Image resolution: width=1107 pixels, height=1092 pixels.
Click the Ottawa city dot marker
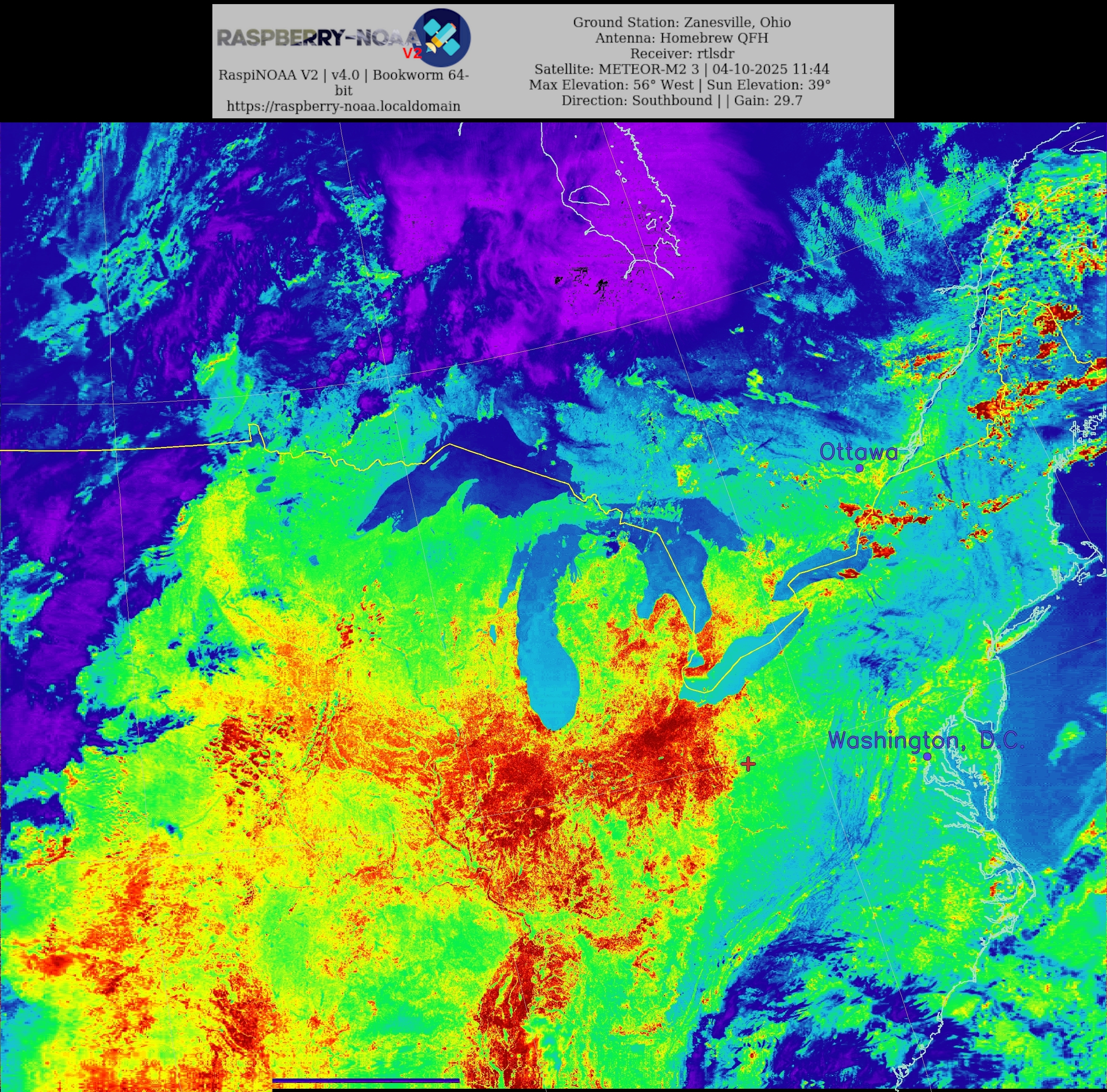[x=859, y=468]
